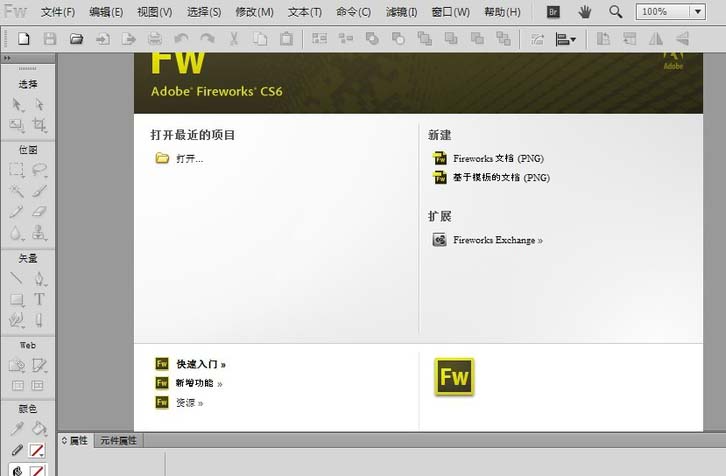726x476 pixels.
Task: Select the Brush tool
Action: coord(39,191)
